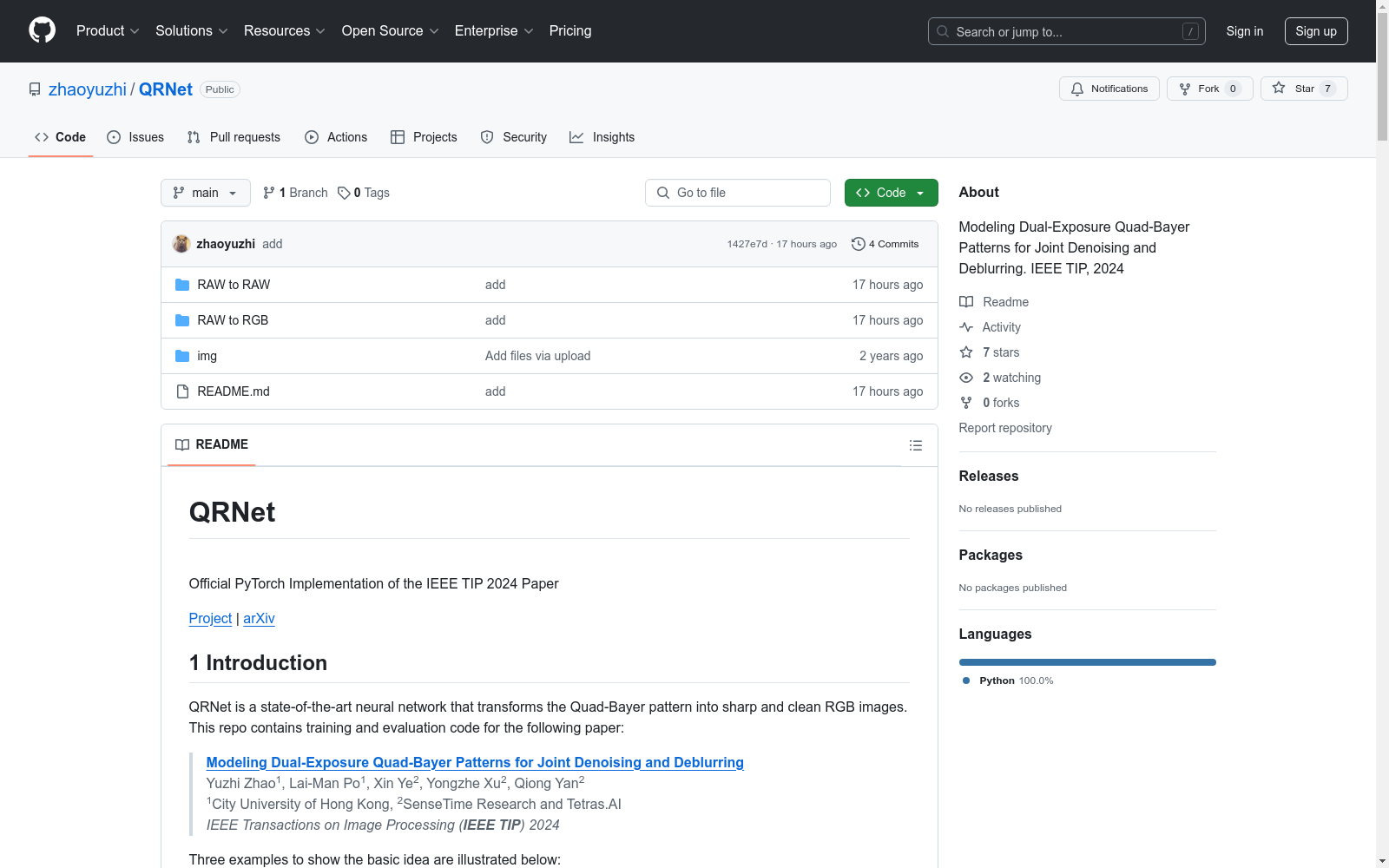Click the magnifier icon in Go to file
This screenshot has height=868, width=1389.
[663, 193]
